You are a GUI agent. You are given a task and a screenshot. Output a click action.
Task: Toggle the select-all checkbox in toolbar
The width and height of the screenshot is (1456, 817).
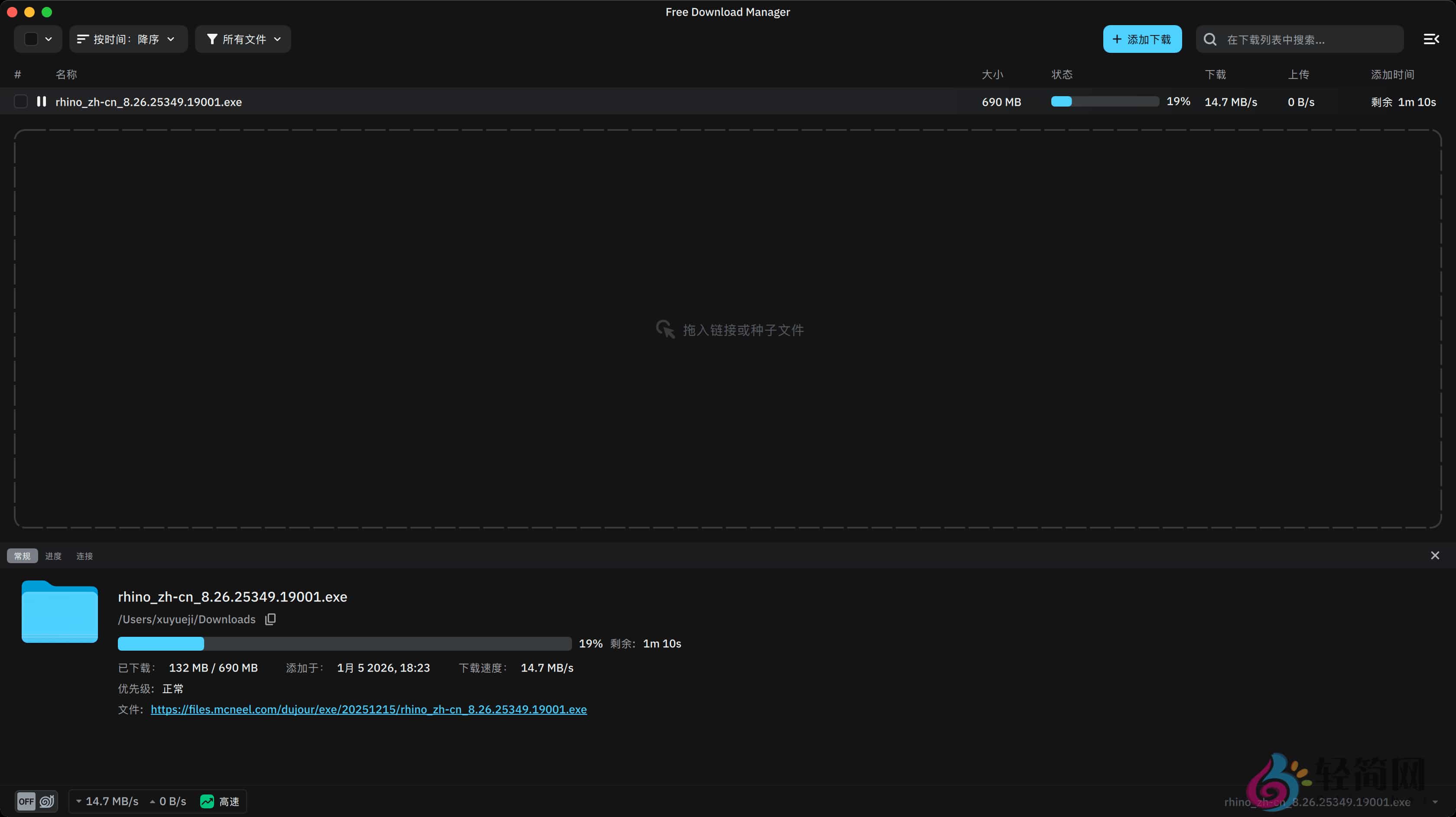31,39
